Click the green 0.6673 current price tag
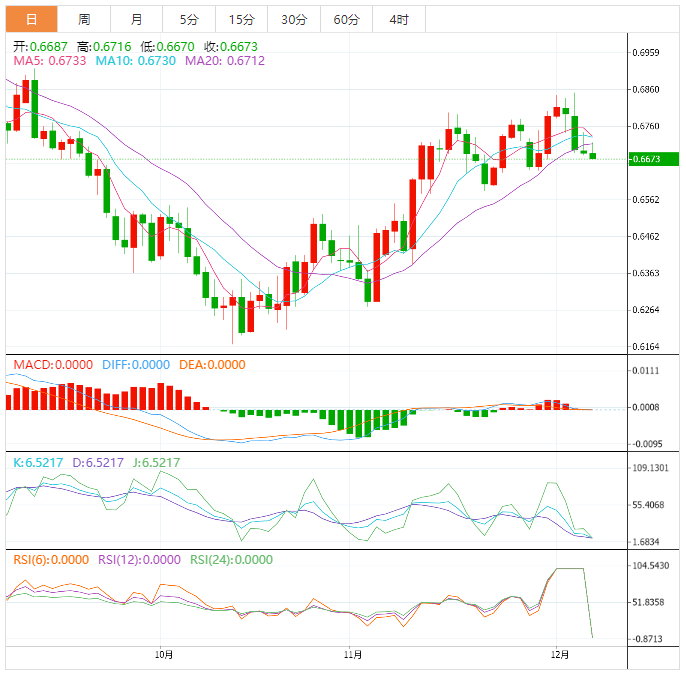 tap(654, 159)
